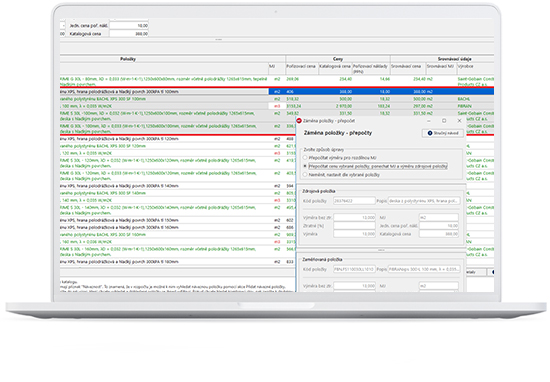The image size is (550, 382).
Task: Sort by table 'Katalogová cena' column header
Action: [x=335, y=68]
